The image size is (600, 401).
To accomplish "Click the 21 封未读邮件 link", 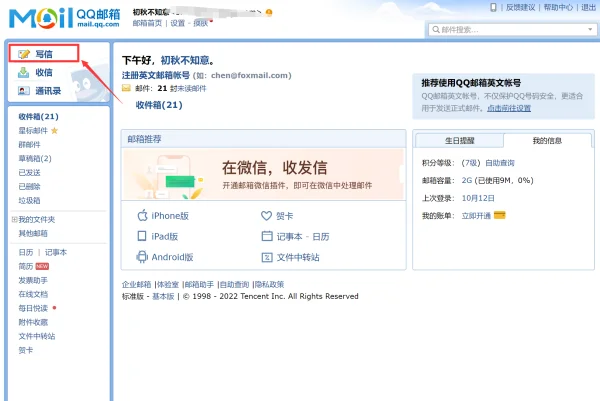I will (182, 88).
